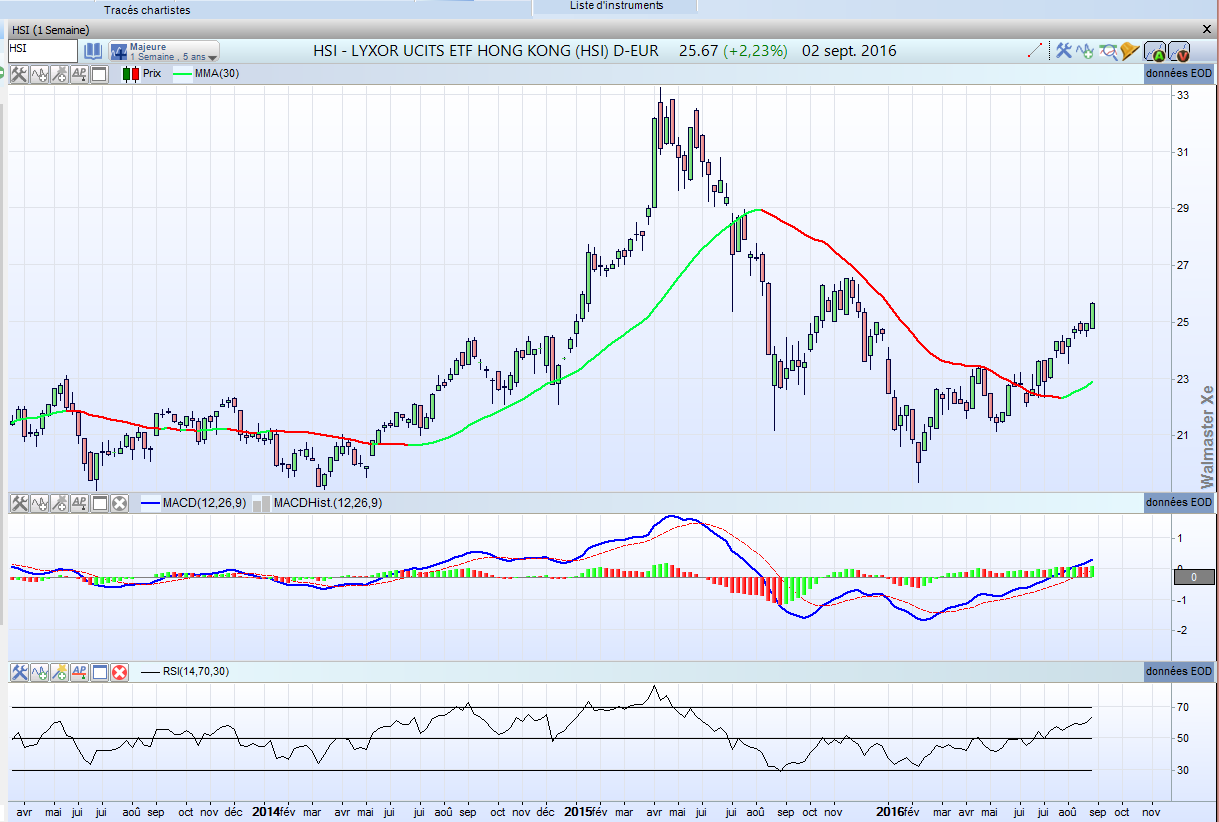Screen dimensions: 1219x822
Task: Click the MACD(12,26,9) legend label
Action: [x=204, y=503]
